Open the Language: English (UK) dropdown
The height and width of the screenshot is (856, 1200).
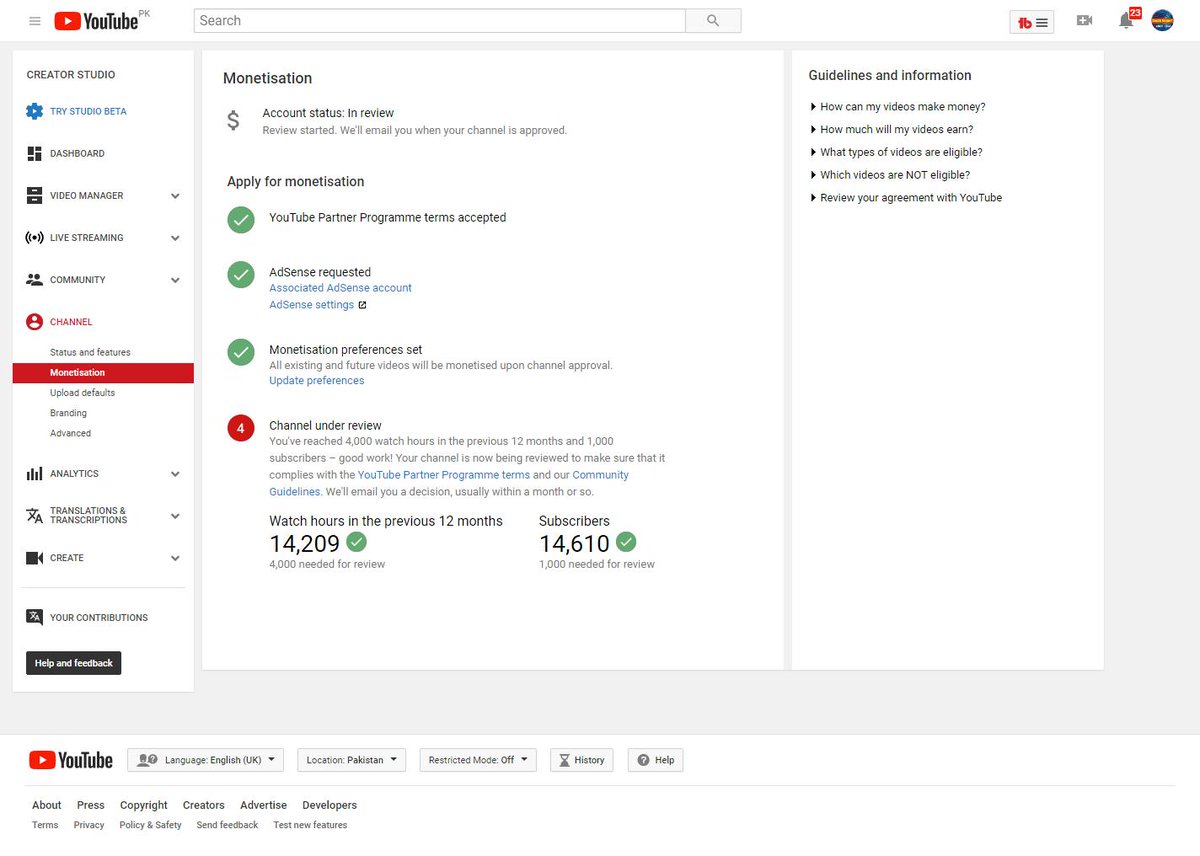206,760
